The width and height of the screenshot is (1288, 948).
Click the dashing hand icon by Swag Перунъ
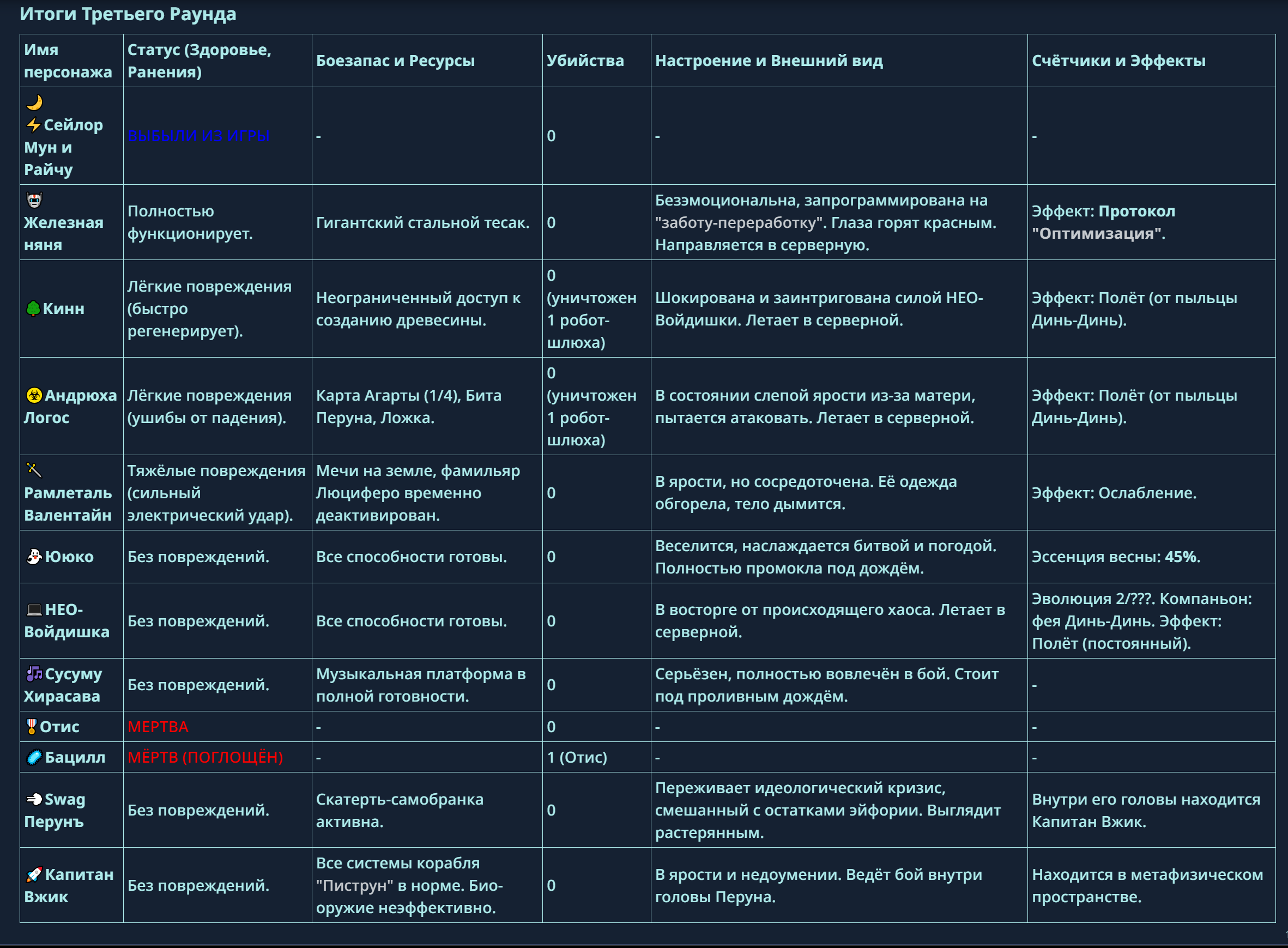[x=34, y=799]
